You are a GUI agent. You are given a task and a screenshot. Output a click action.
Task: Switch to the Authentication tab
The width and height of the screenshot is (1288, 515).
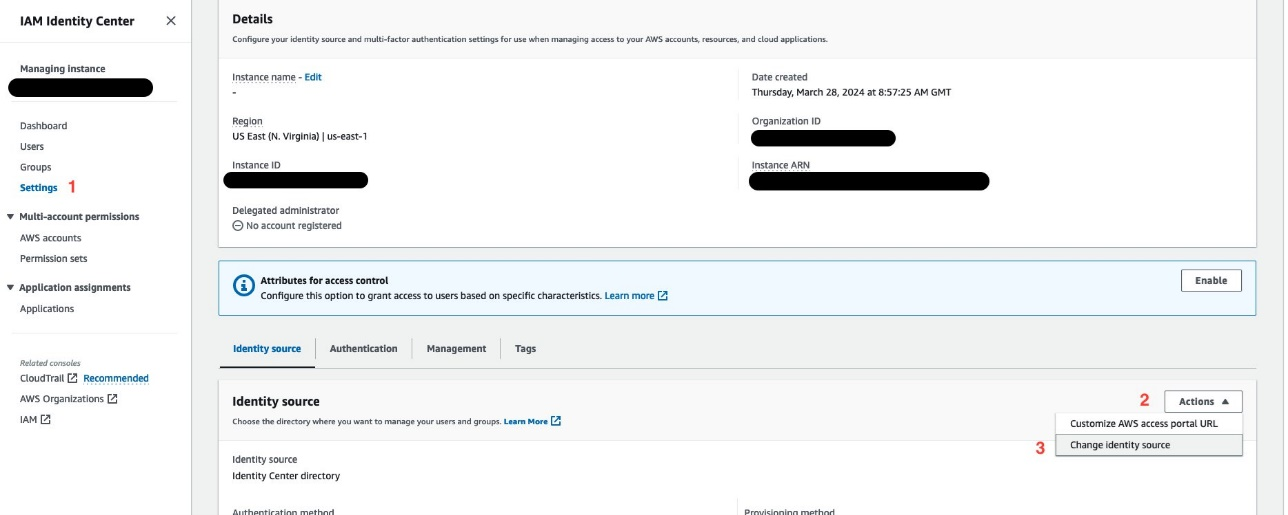[364, 349]
